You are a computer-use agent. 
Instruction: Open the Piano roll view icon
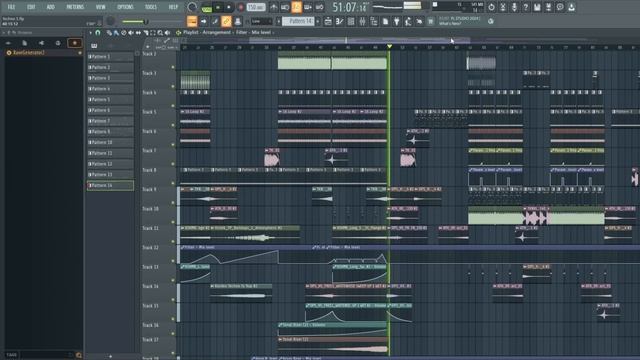point(339,21)
